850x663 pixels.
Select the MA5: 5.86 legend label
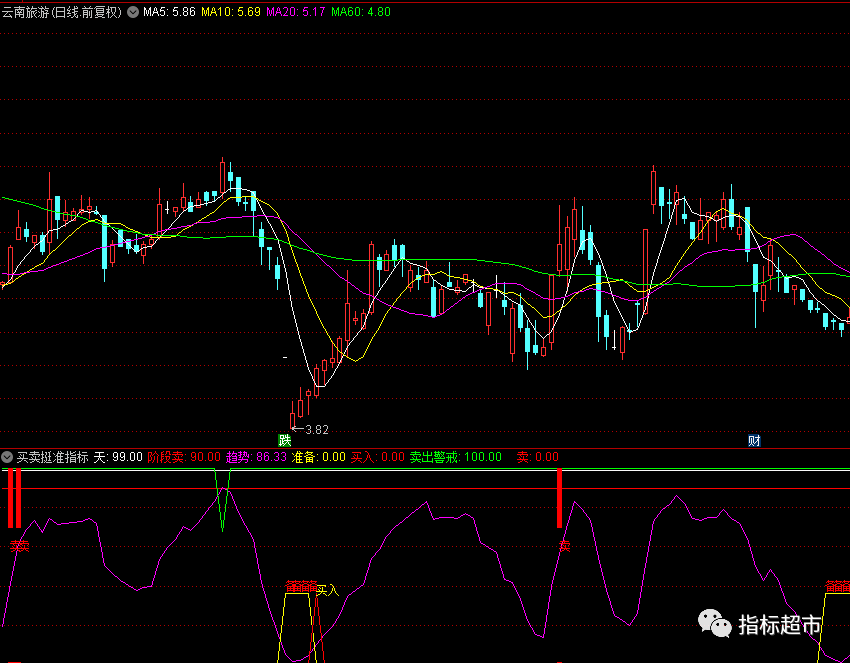169,13
